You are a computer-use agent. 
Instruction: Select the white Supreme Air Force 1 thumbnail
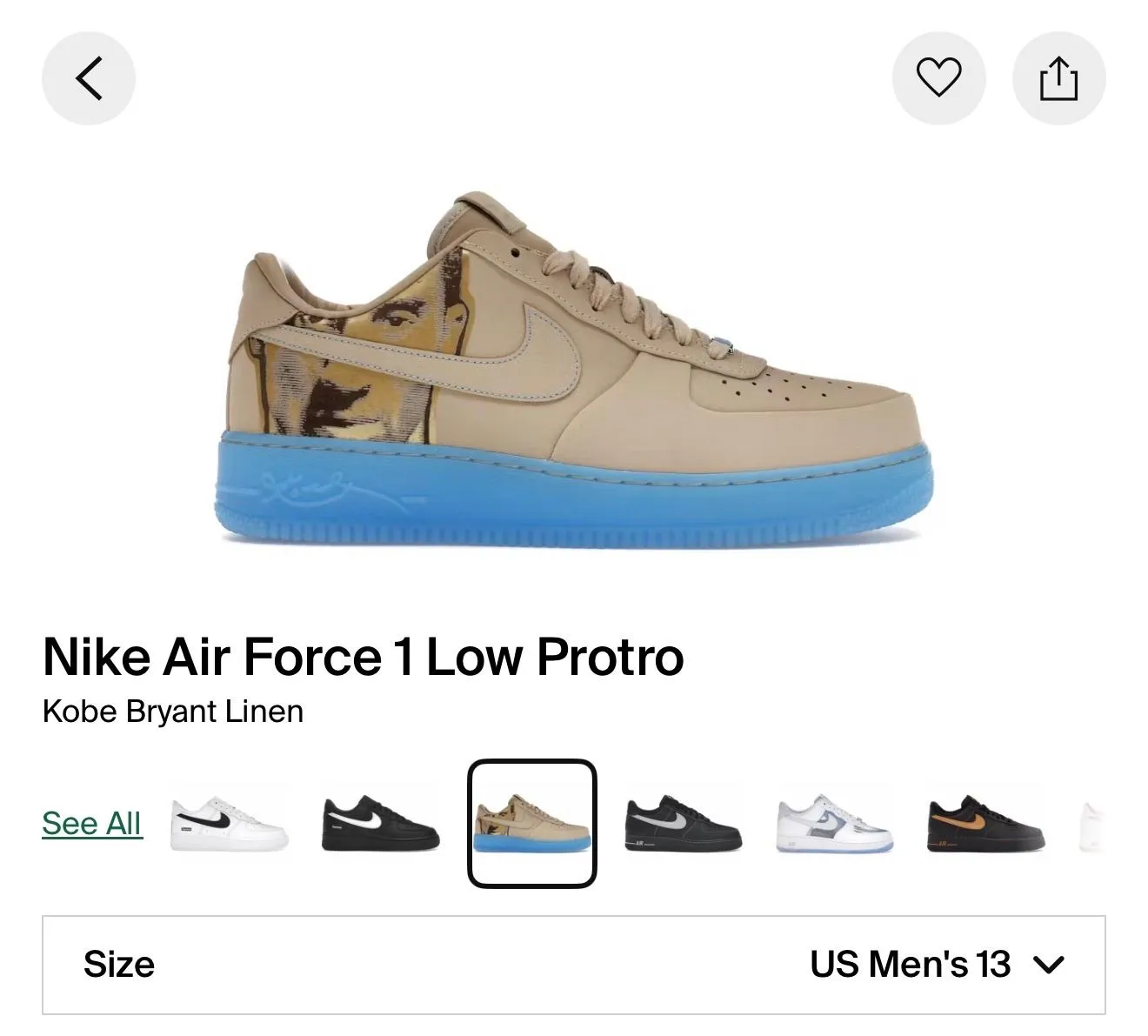229,824
